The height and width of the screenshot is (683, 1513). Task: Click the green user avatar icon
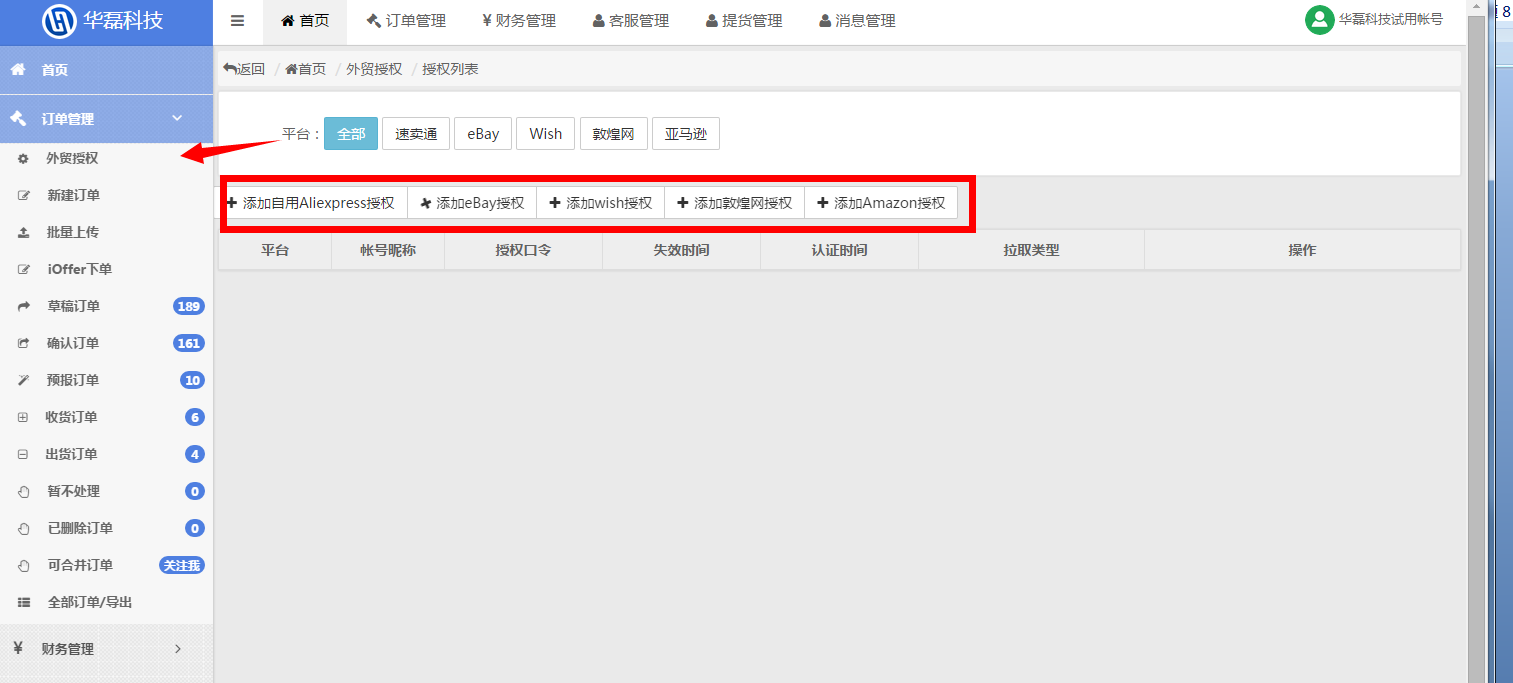tap(1319, 20)
